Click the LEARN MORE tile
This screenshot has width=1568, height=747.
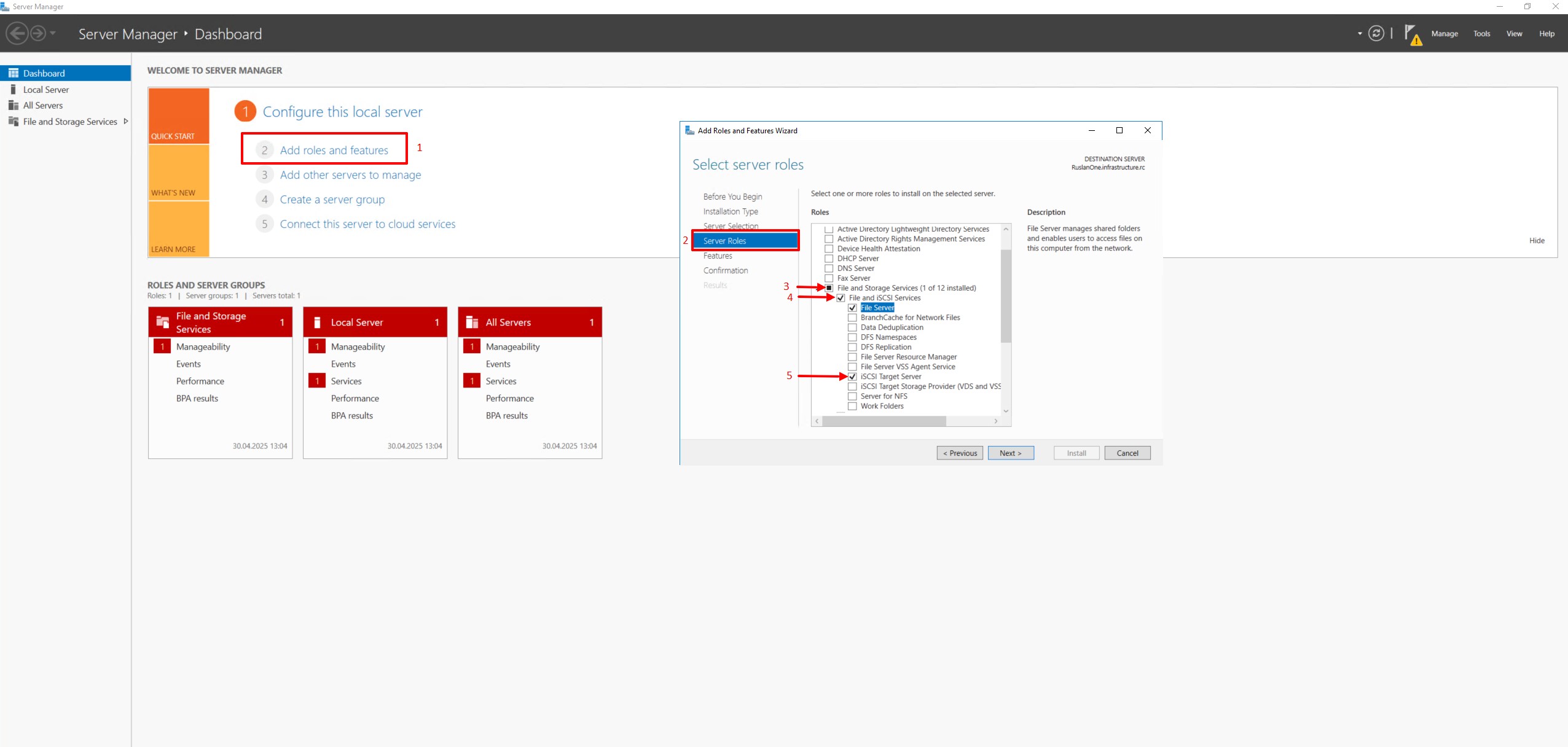click(x=179, y=229)
